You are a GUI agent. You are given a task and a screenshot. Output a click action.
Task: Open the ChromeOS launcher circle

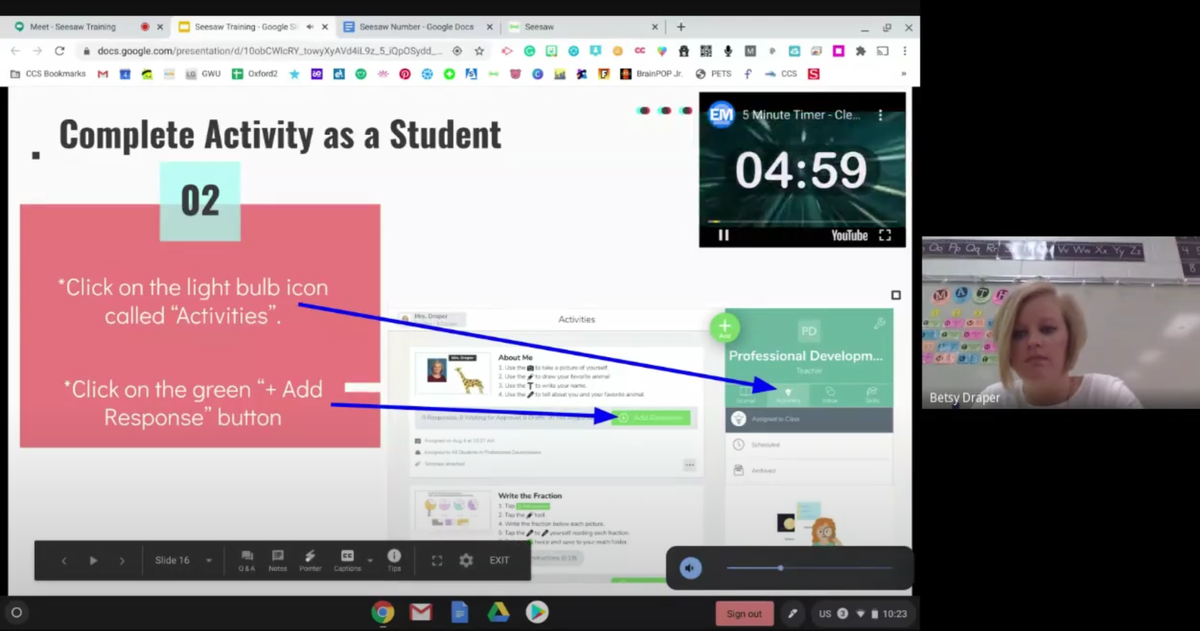(16, 613)
